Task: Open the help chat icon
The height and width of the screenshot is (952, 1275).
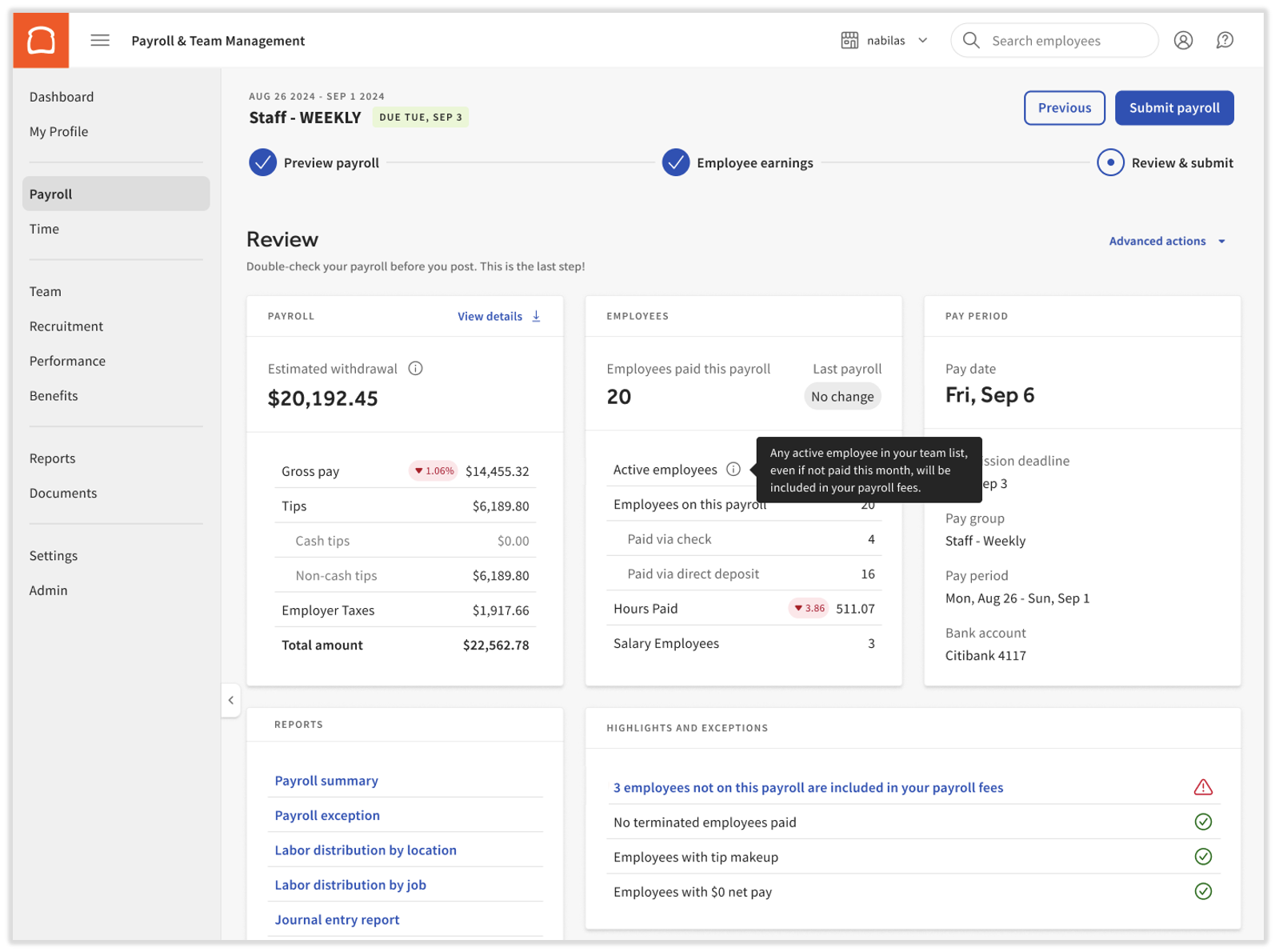Action: click(x=1224, y=40)
